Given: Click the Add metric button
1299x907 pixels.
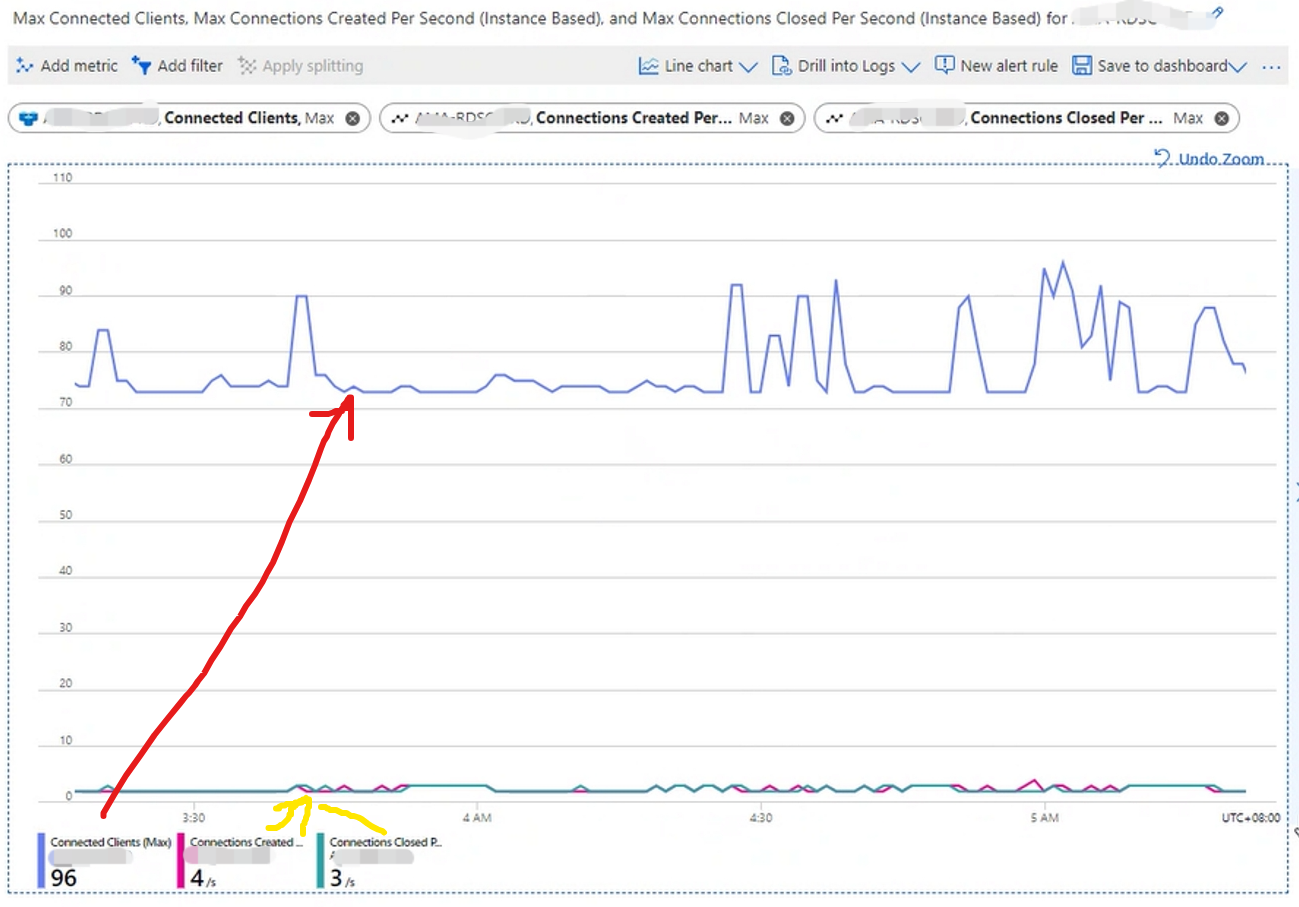Looking at the screenshot, I should click(67, 66).
